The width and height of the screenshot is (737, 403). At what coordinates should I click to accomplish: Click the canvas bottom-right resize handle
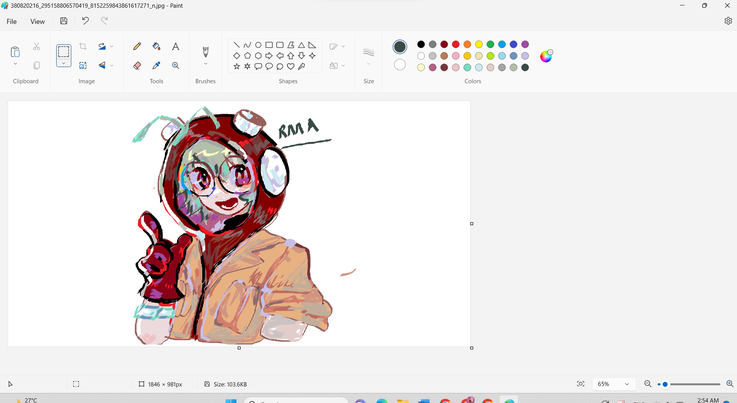click(x=471, y=348)
